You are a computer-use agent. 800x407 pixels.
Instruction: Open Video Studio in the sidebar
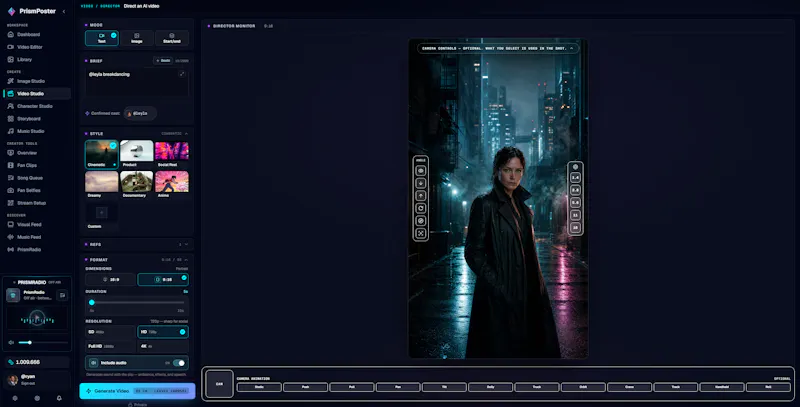(37, 93)
